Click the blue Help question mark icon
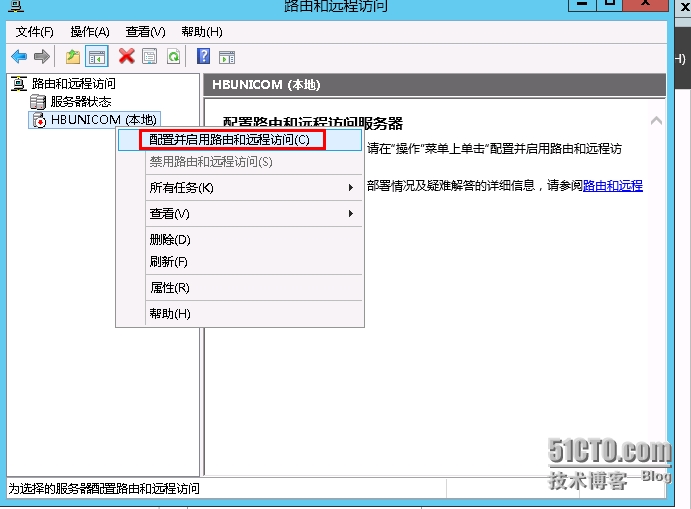691x509 pixels. 203,56
